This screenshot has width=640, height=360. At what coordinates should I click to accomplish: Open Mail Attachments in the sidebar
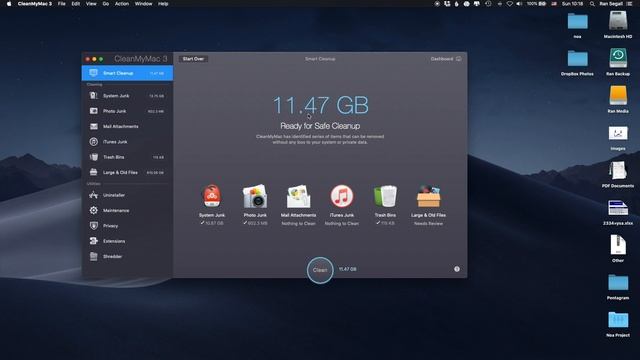[x=127, y=127]
